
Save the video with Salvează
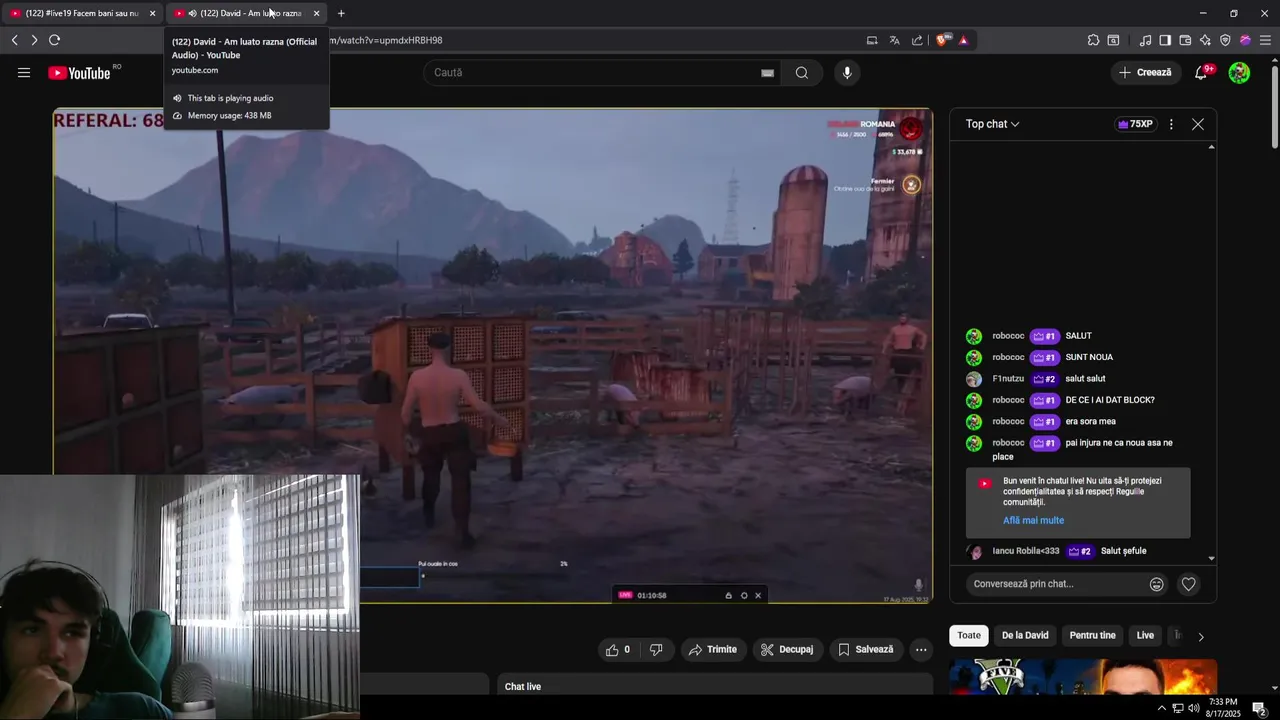pos(865,649)
